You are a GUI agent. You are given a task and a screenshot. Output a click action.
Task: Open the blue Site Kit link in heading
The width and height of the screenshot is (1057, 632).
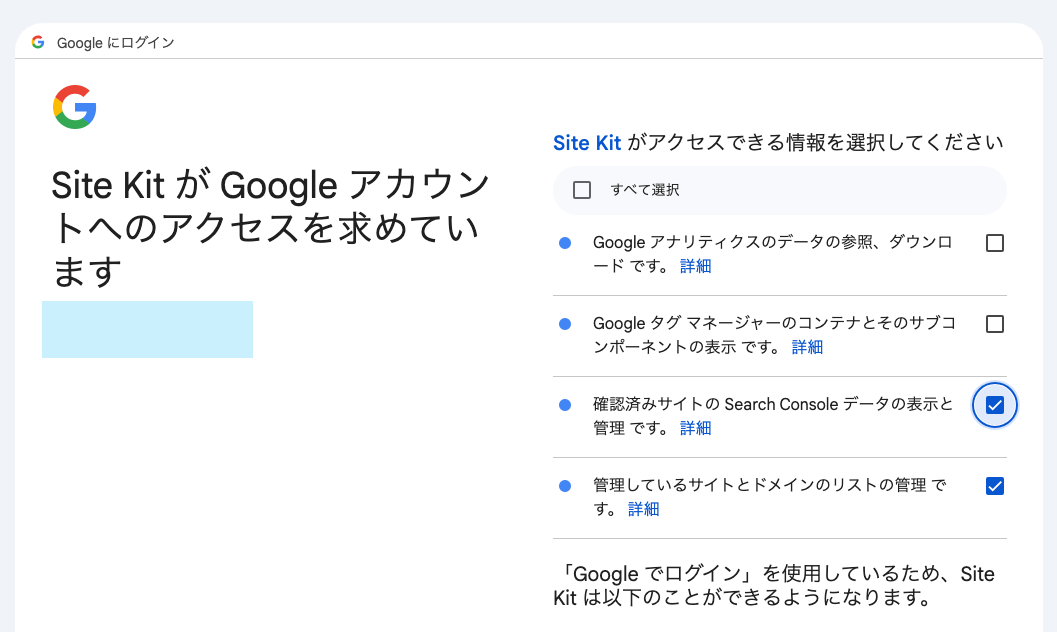pyautogui.click(x=587, y=143)
